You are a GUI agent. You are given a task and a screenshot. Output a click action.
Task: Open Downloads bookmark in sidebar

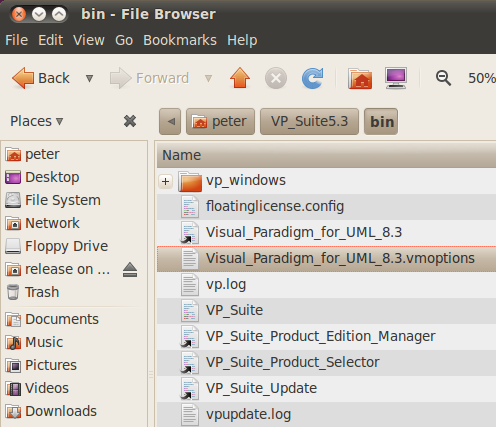51,411
